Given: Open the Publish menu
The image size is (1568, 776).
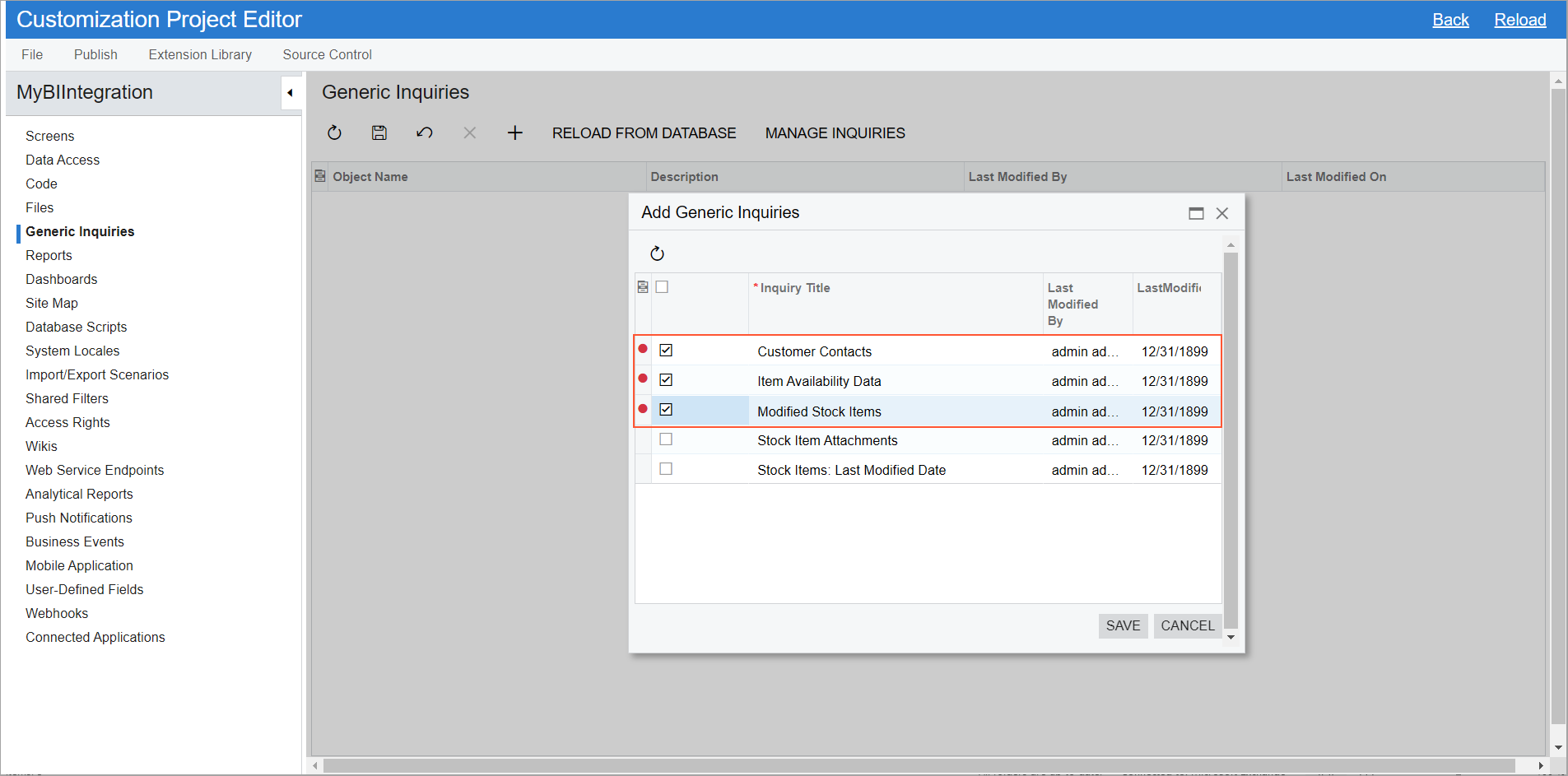Looking at the screenshot, I should pos(95,54).
